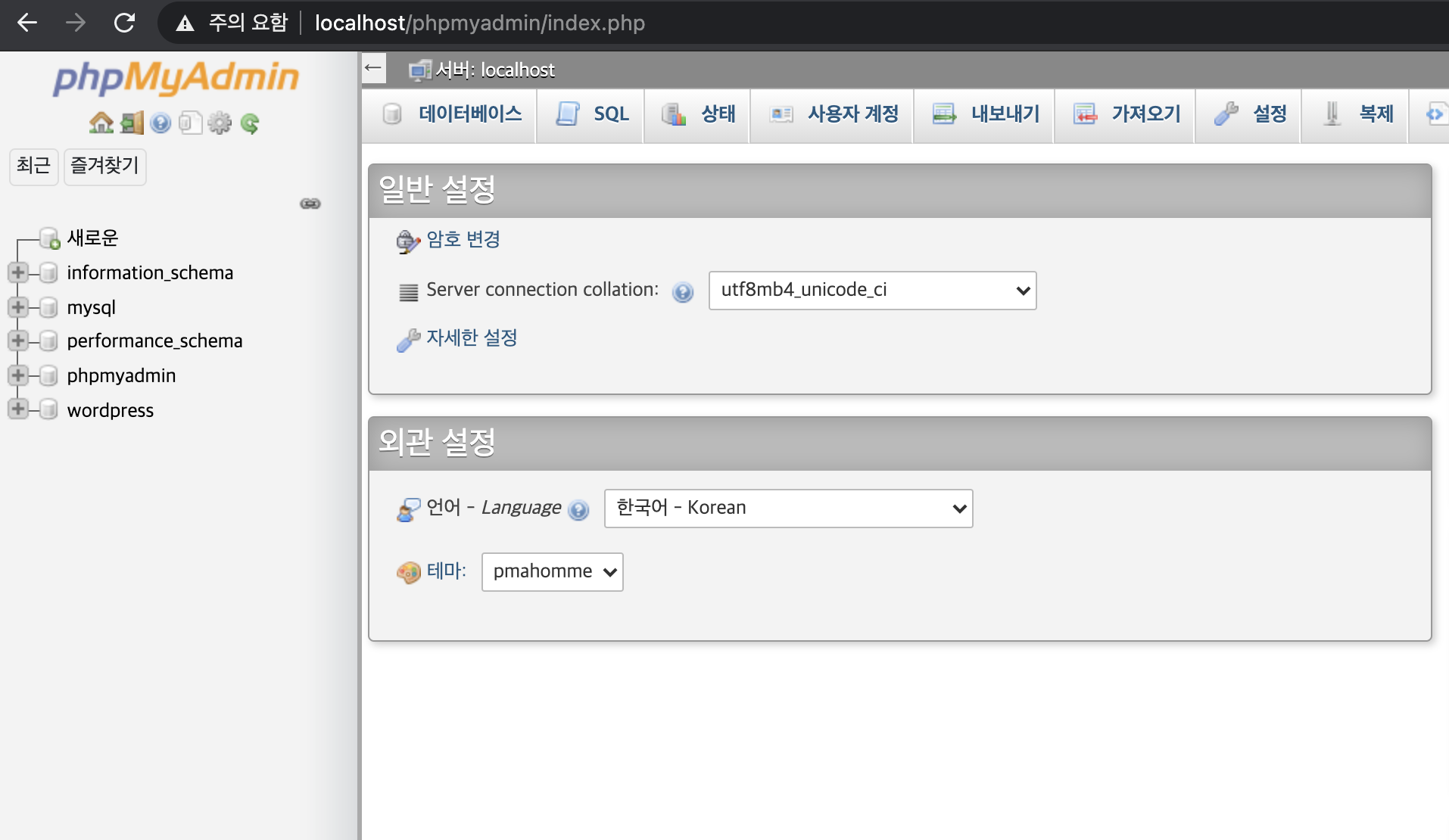This screenshot has height=840, width=1449.
Task: Open the SQL tab
Action: click(x=591, y=115)
